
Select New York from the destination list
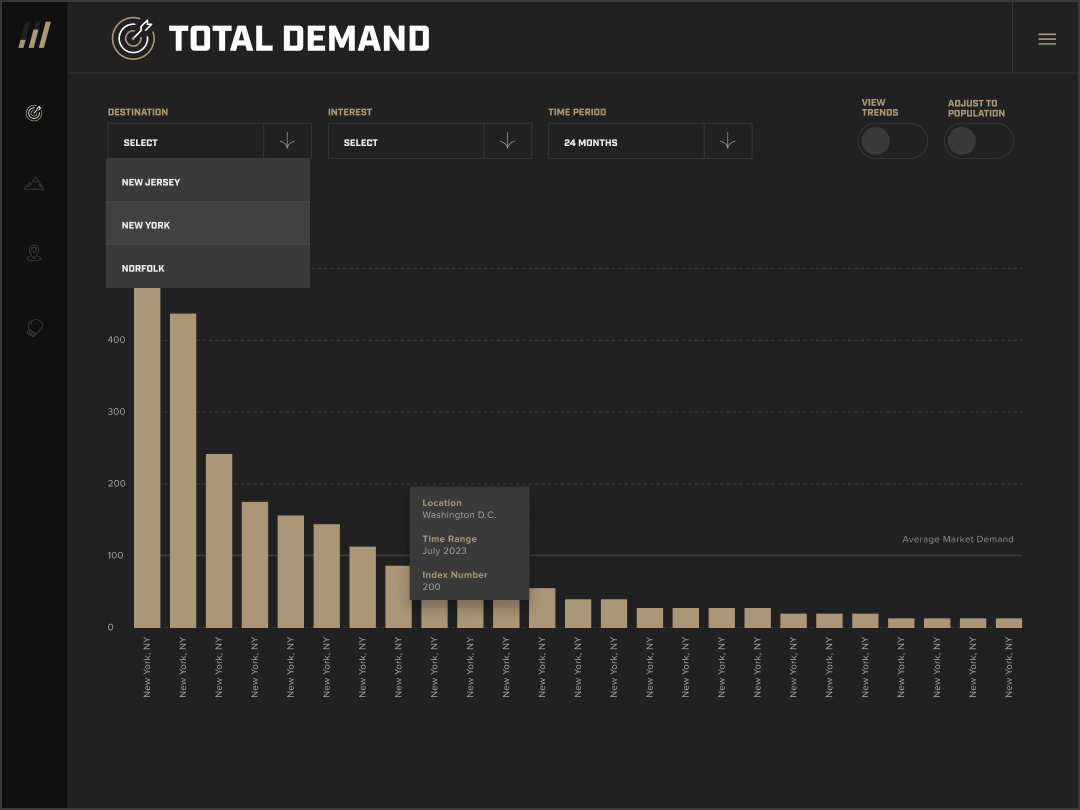207,224
